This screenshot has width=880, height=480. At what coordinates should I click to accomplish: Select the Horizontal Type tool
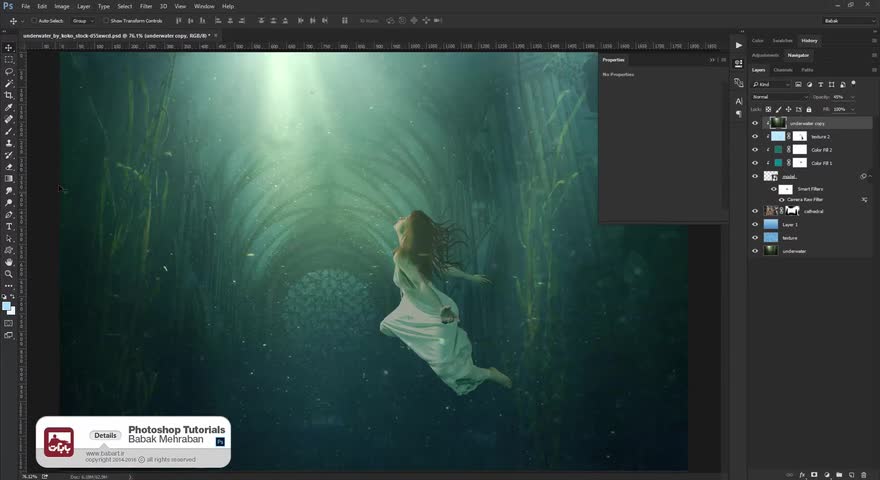[x=9, y=226]
